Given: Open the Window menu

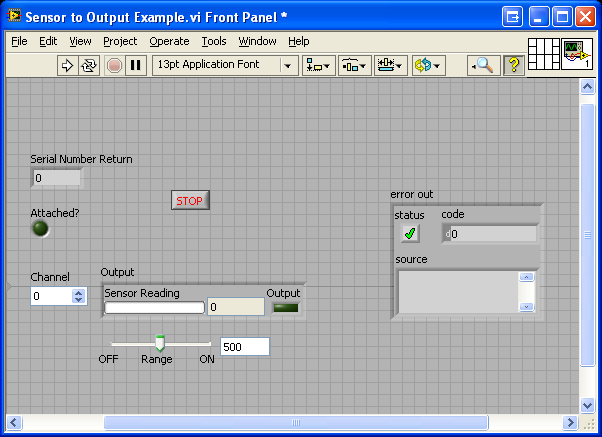Looking at the screenshot, I should click(x=257, y=41).
